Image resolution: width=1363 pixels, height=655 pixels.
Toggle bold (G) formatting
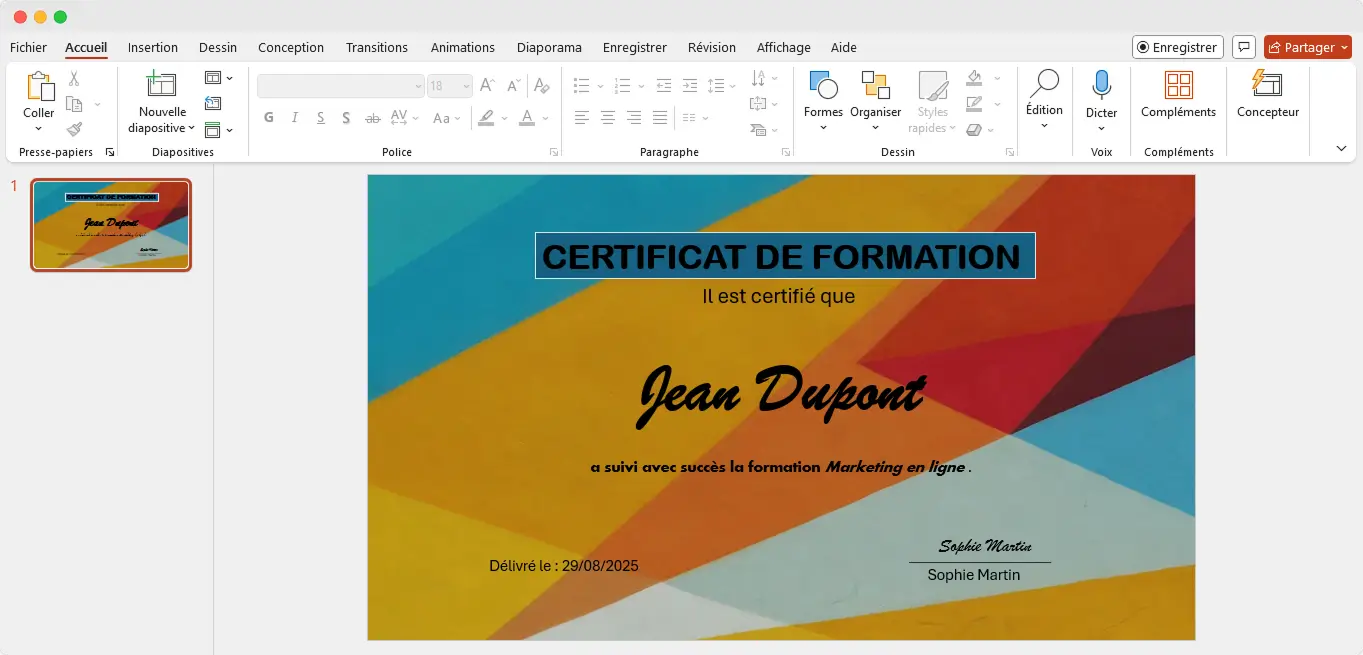(x=269, y=118)
